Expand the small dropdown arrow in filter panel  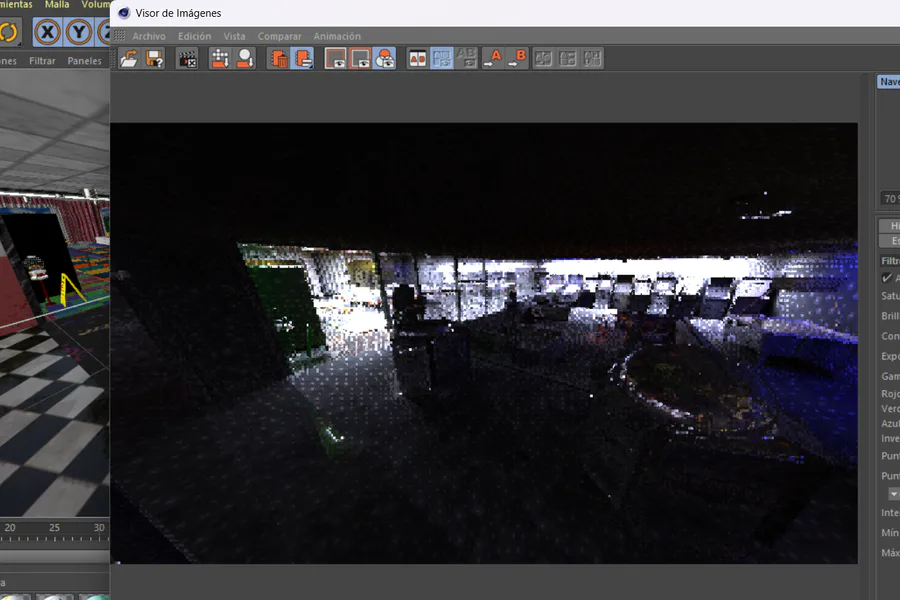[894, 494]
